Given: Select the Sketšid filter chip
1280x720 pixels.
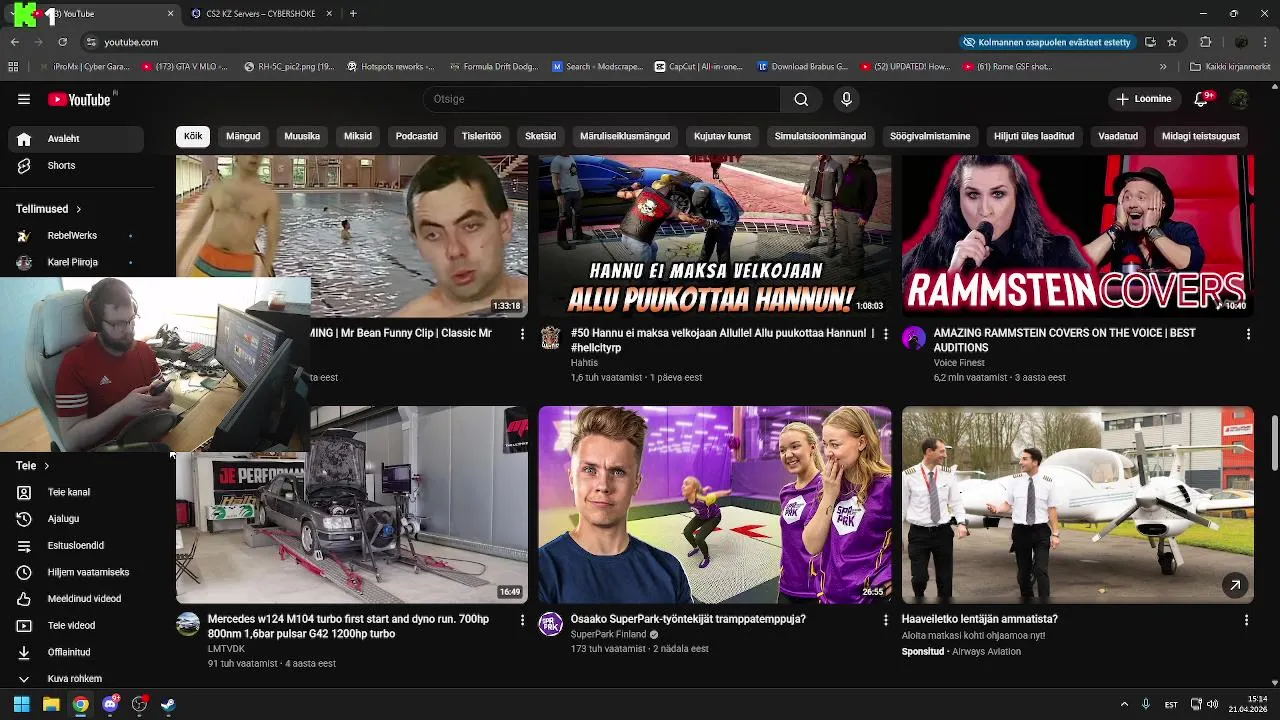Looking at the screenshot, I should [x=540, y=136].
